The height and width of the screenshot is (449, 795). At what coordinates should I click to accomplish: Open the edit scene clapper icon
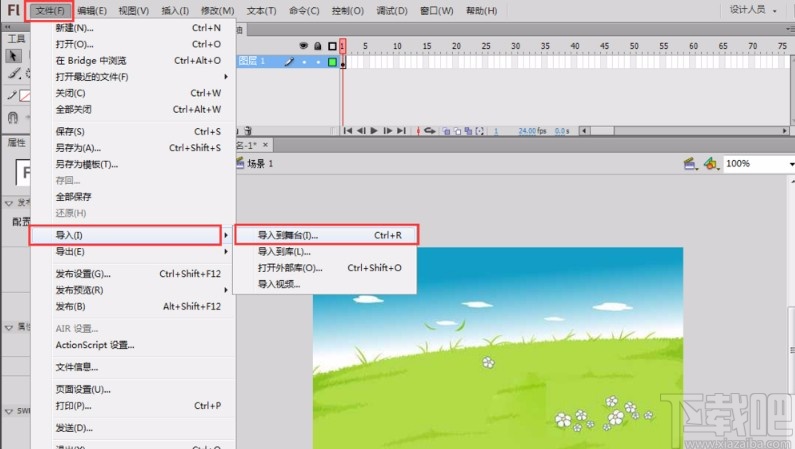point(690,164)
